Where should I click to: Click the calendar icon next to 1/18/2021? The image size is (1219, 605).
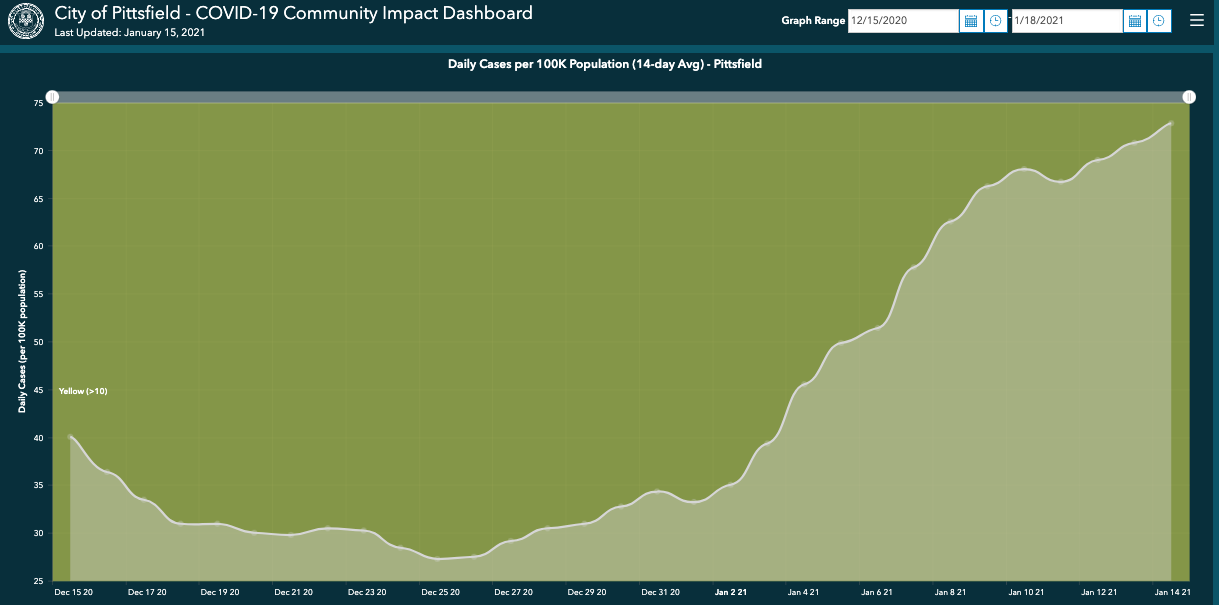pyautogui.click(x=1135, y=20)
